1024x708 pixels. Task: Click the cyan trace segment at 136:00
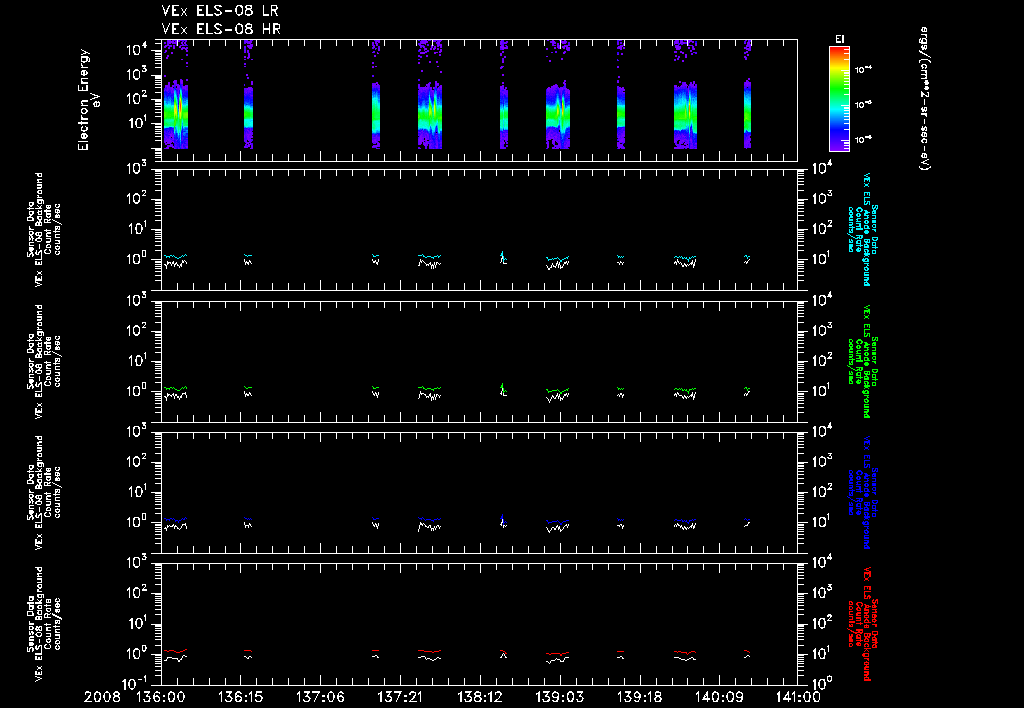click(175, 256)
